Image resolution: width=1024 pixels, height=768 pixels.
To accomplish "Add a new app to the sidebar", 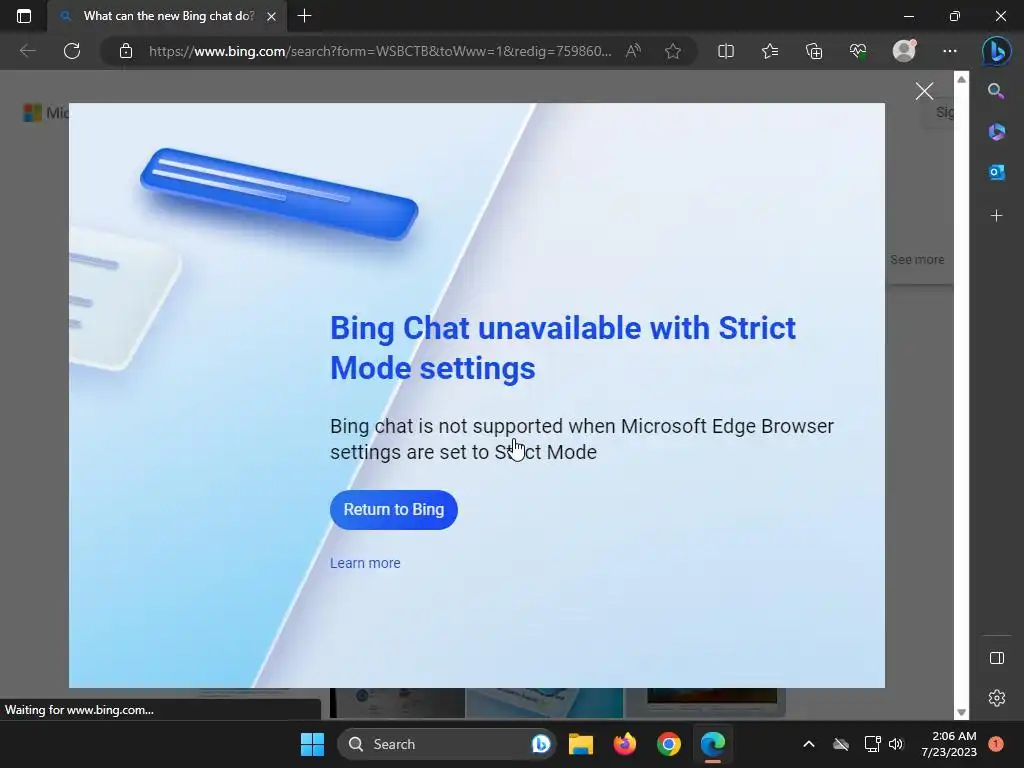I will tap(996, 216).
